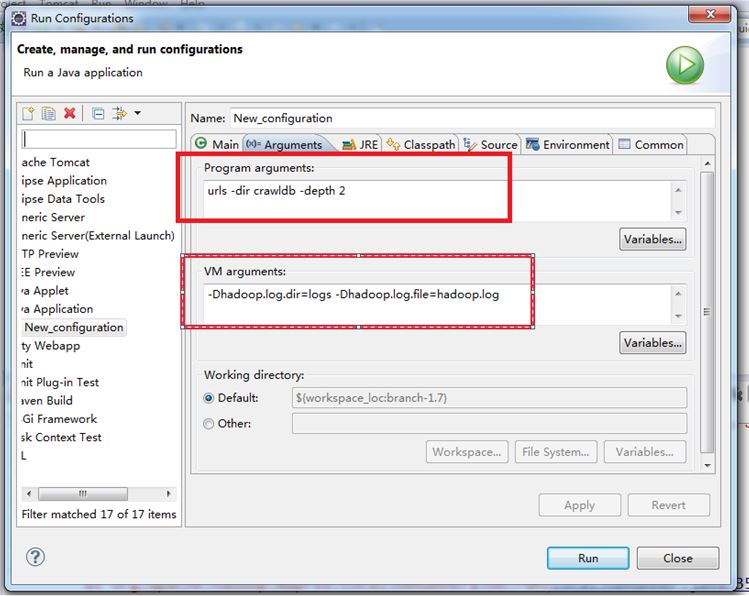Image resolution: width=749 pixels, height=596 pixels.
Task: Select Apache Tomcat in configuration list
Action: (56, 162)
